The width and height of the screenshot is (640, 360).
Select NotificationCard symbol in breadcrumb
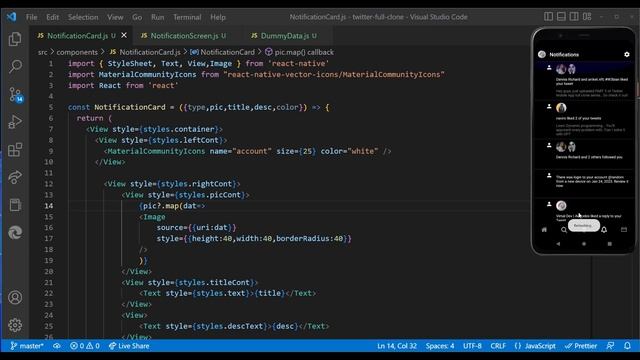pos(222,52)
